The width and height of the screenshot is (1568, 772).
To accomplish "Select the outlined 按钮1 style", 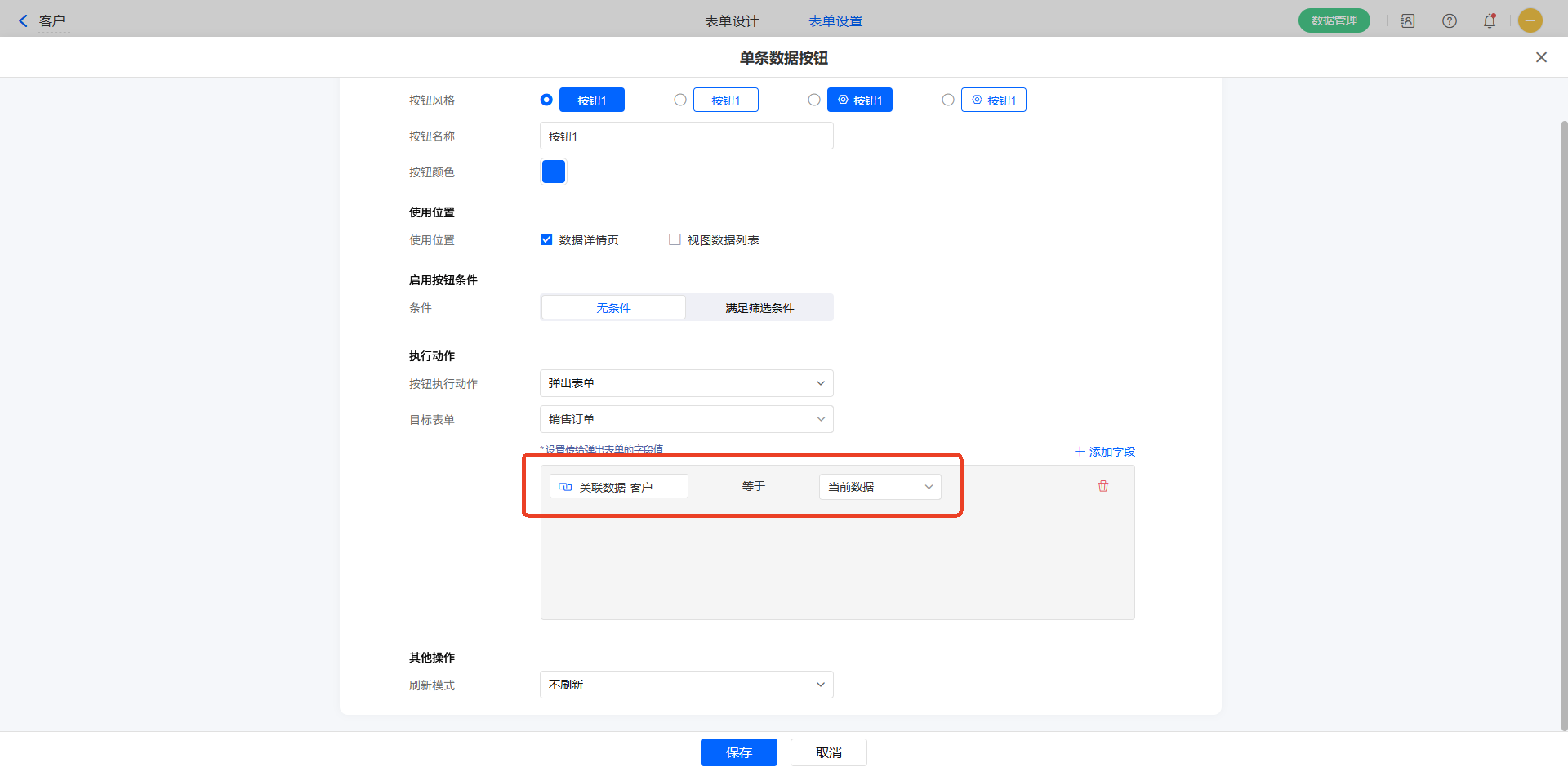I will [x=680, y=100].
